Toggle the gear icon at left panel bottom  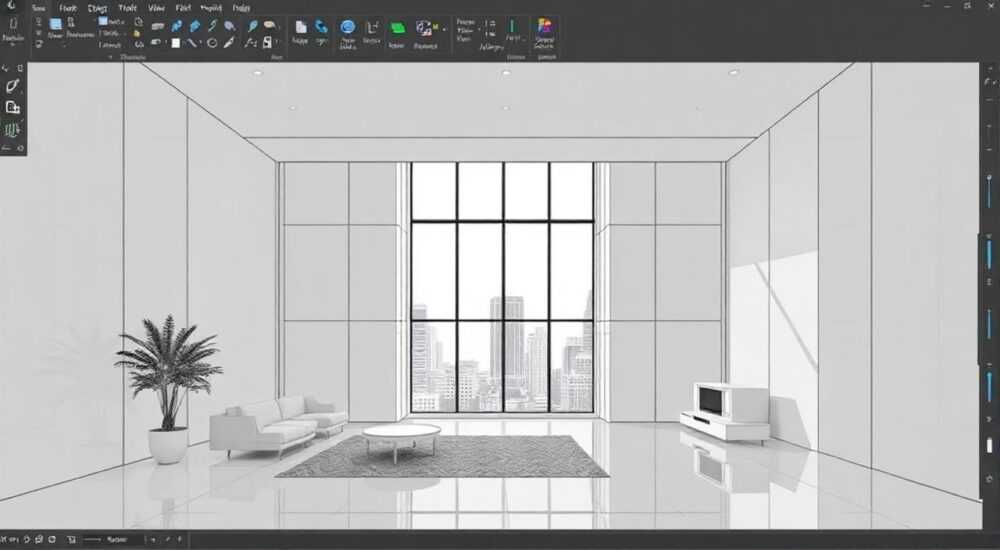[20, 148]
